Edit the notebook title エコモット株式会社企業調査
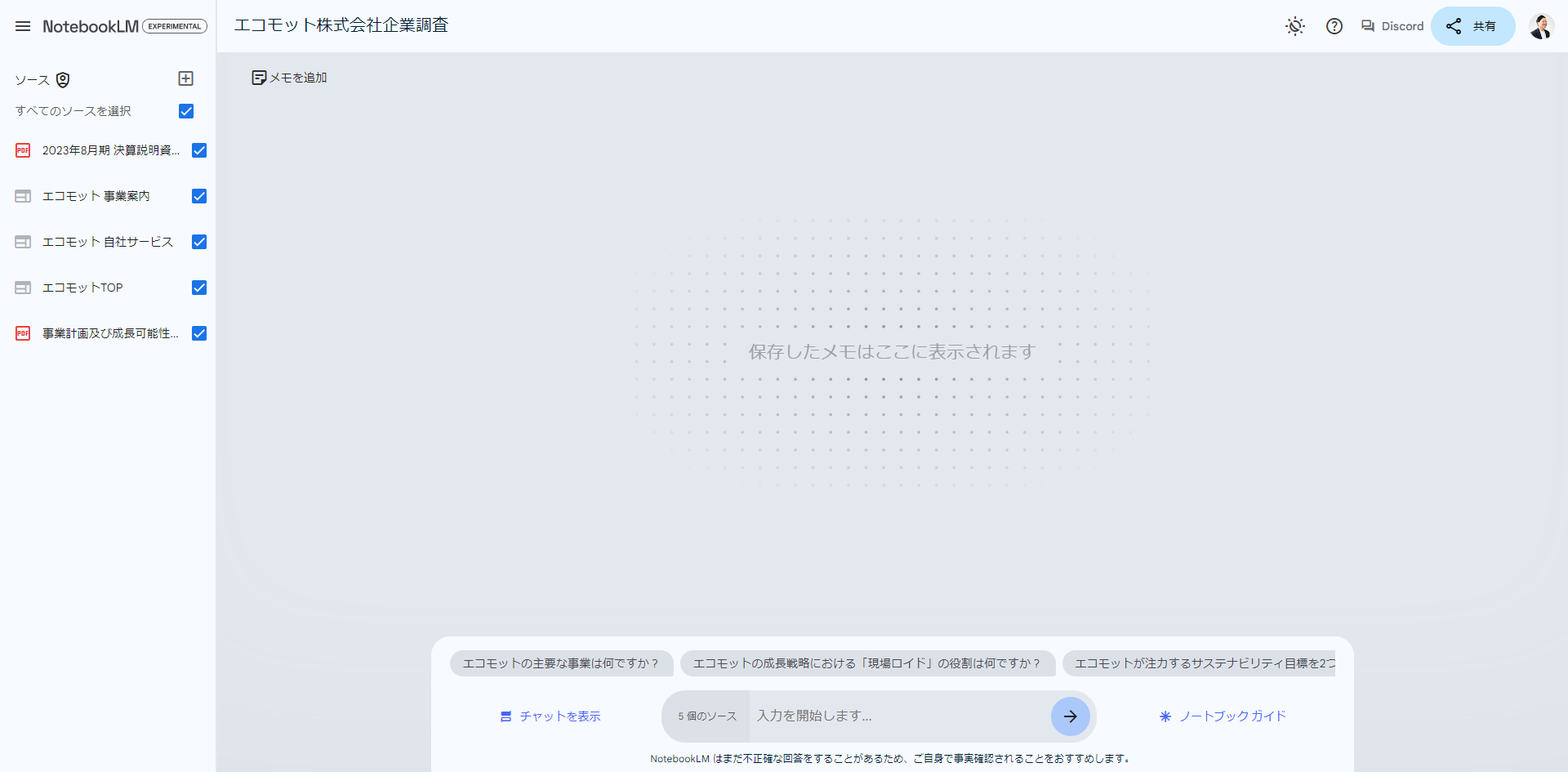Image resolution: width=1568 pixels, height=772 pixels. (x=341, y=25)
